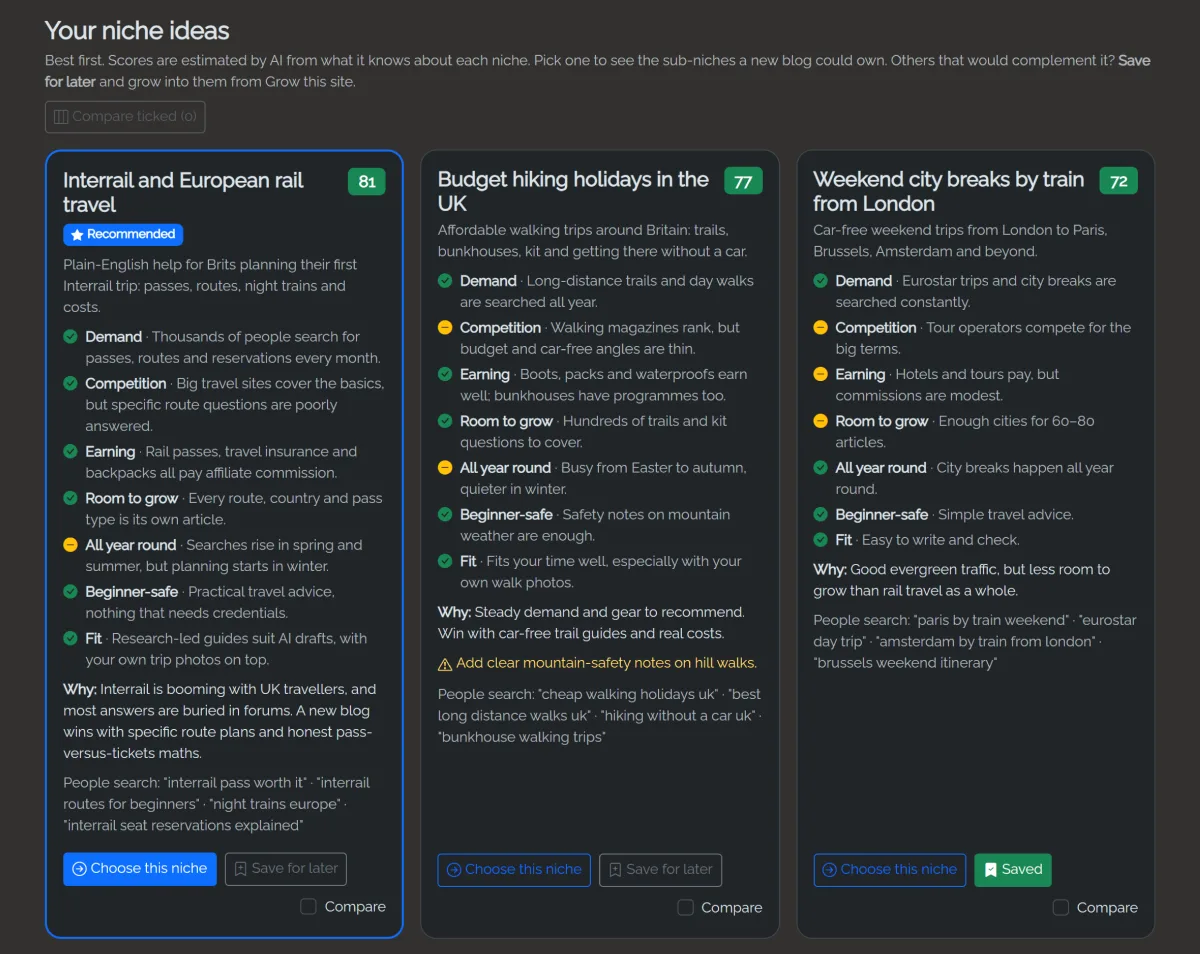The height and width of the screenshot is (954, 1200).
Task: Click the "Weekend city breaks by train from London" title
Action: click(x=949, y=191)
